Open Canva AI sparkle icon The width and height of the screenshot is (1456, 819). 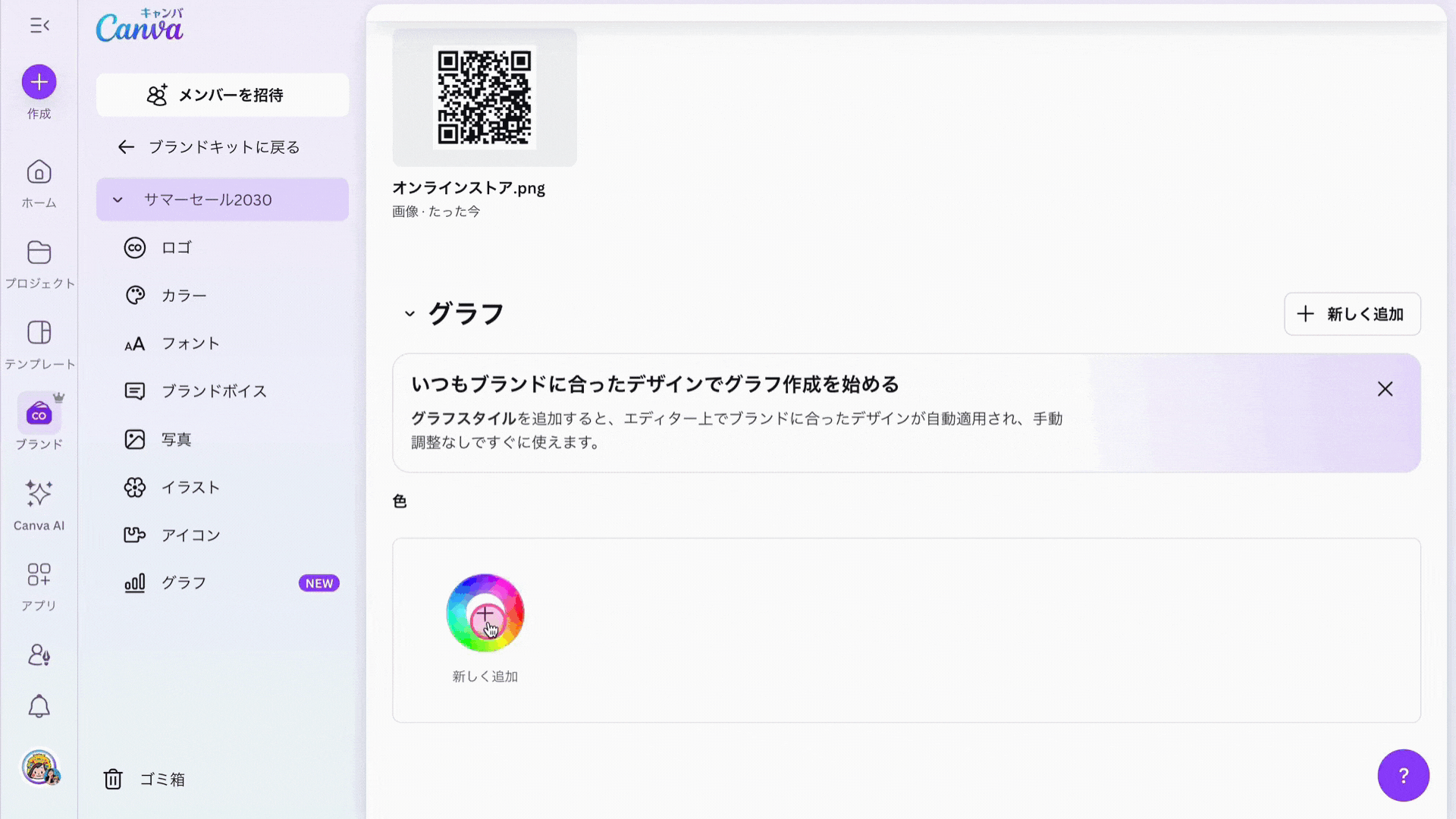[39, 494]
